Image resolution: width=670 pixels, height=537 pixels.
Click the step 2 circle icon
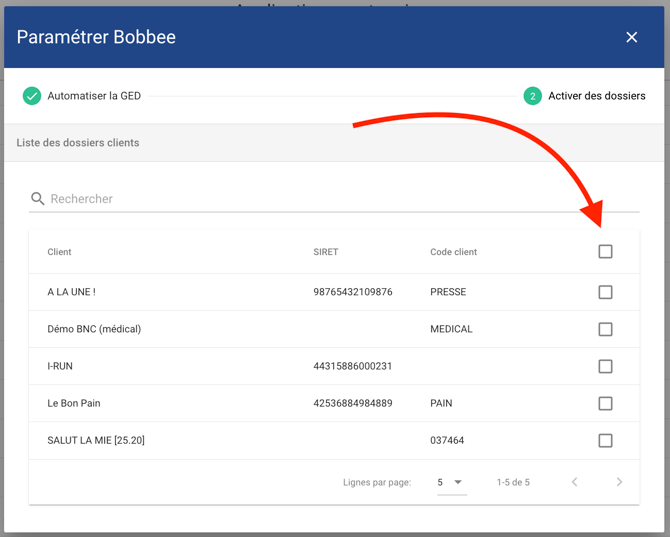pyautogui.click(x=532, y=96)
